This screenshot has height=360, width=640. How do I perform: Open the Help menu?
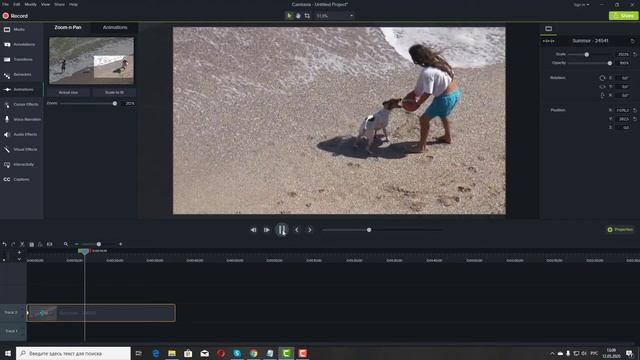click(x=73, y=4)
